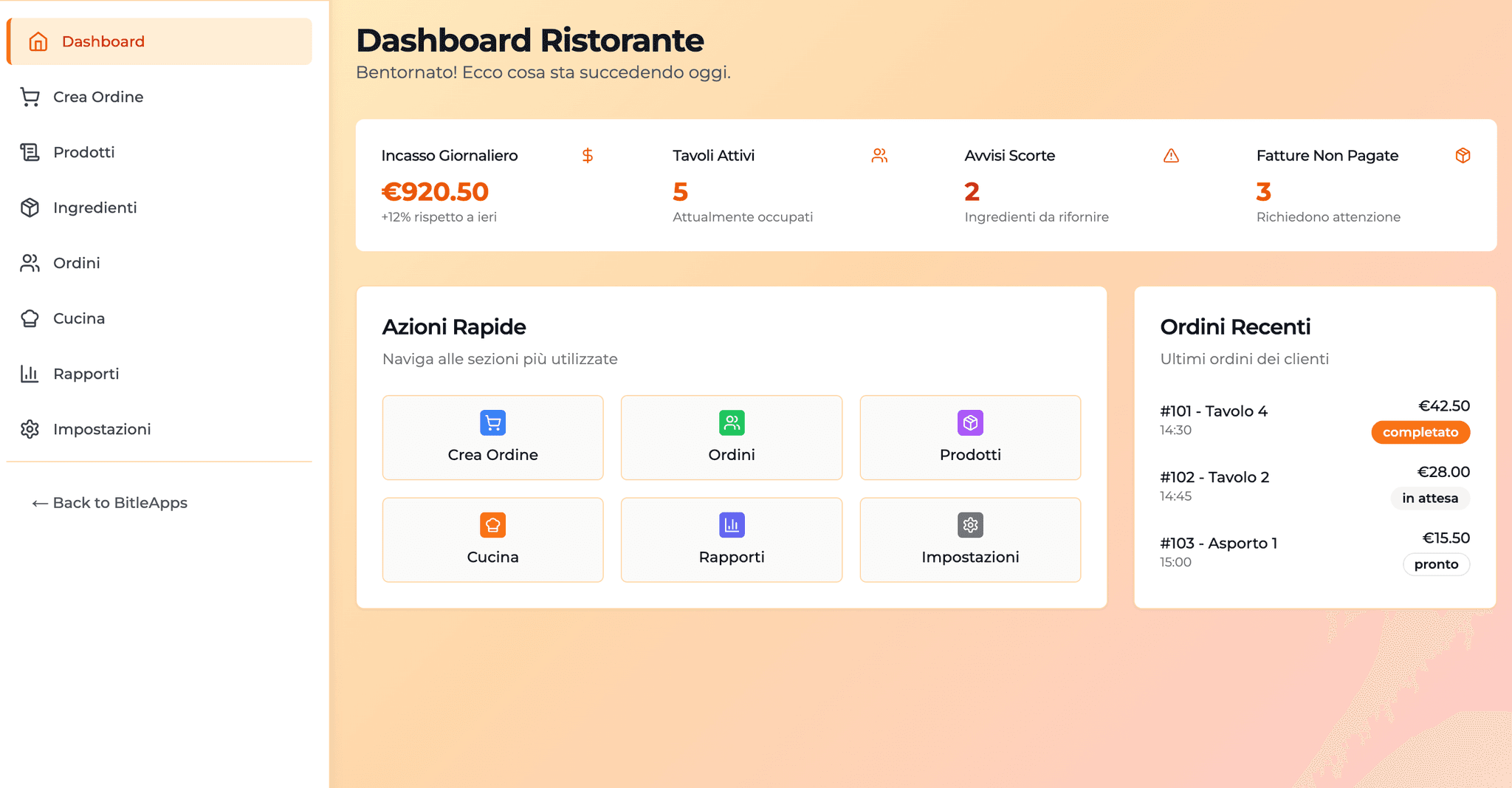Click the purple Prodotti package icon
1512x788 pixels.
(970, 423)
